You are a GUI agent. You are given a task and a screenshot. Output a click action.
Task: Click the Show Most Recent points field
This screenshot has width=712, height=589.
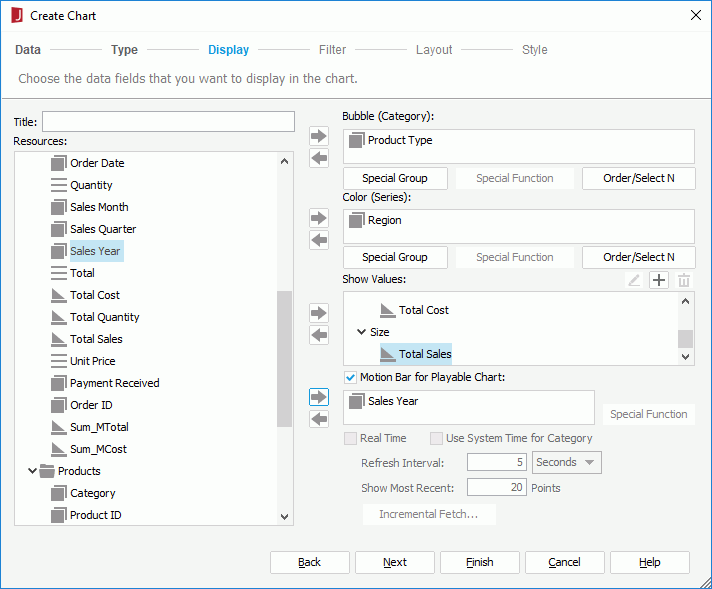(x=497, y=487)
